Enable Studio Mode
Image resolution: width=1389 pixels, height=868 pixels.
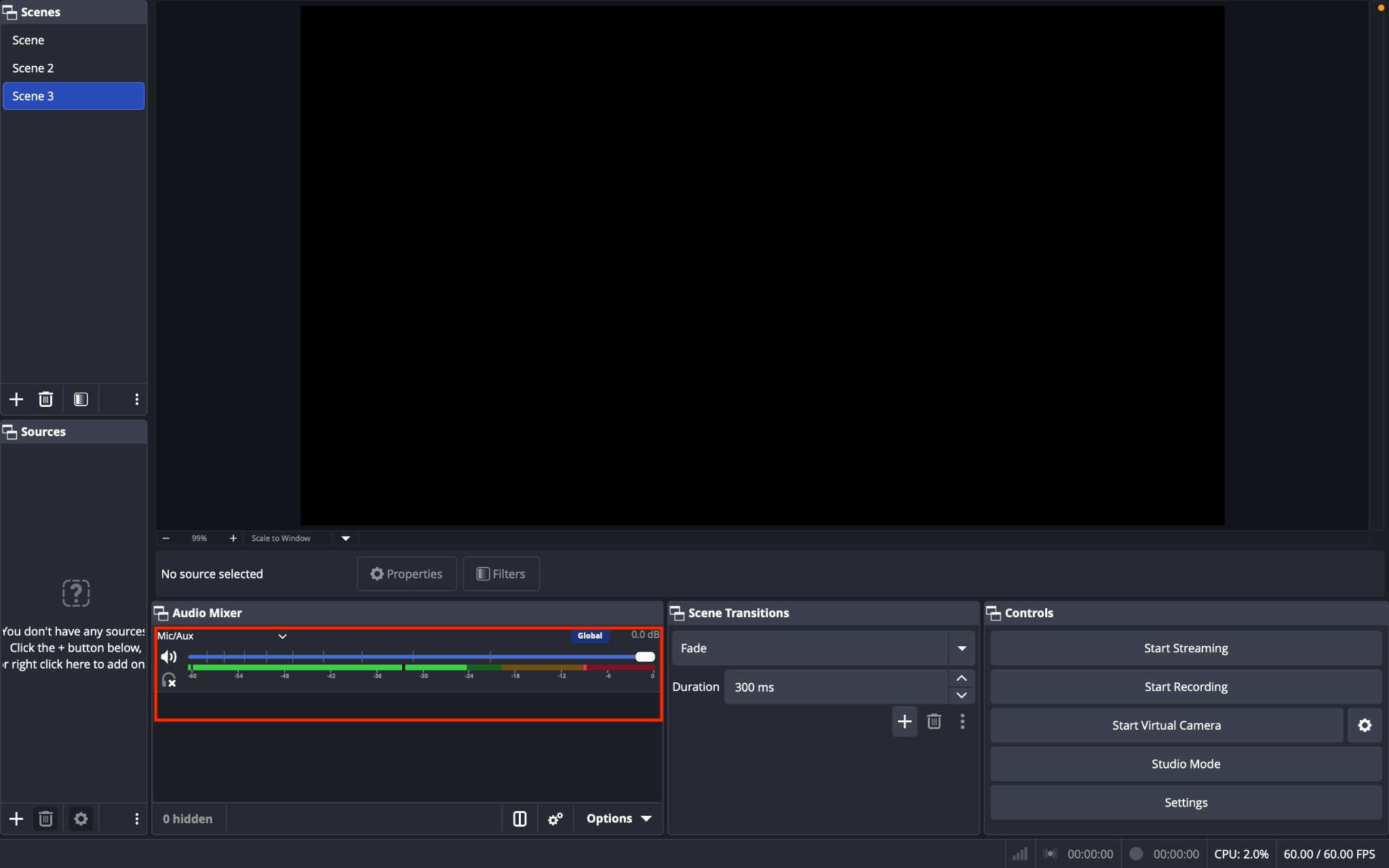tap(1186, 764)
